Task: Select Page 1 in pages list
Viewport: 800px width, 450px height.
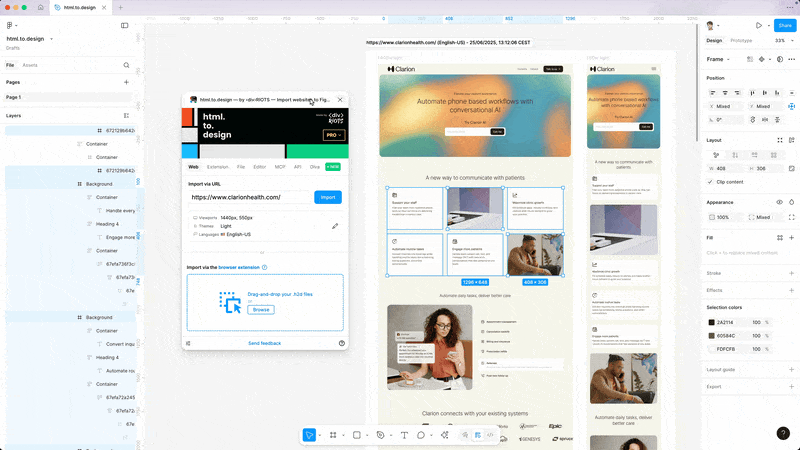Action: (68, 97)
